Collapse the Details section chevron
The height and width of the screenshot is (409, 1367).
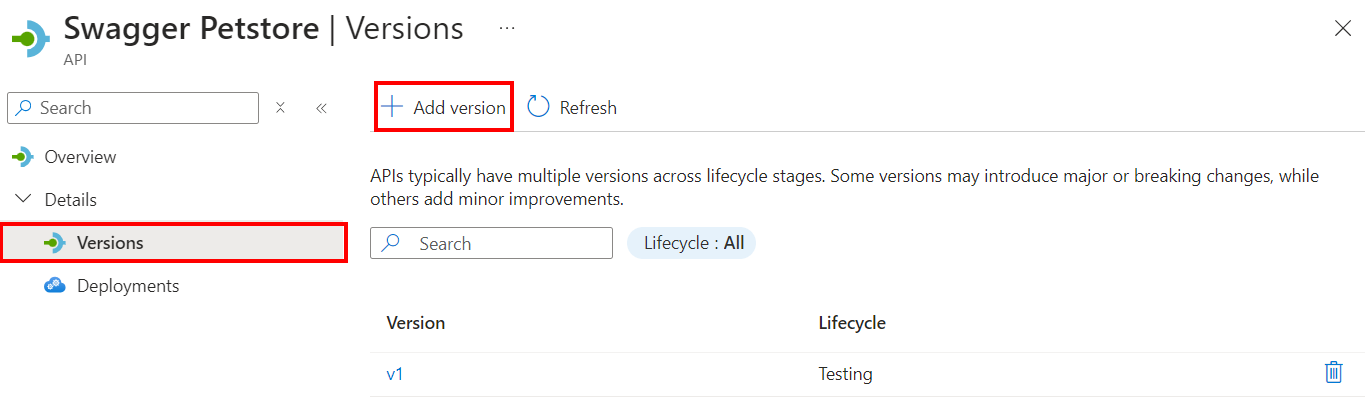point(24,200)
